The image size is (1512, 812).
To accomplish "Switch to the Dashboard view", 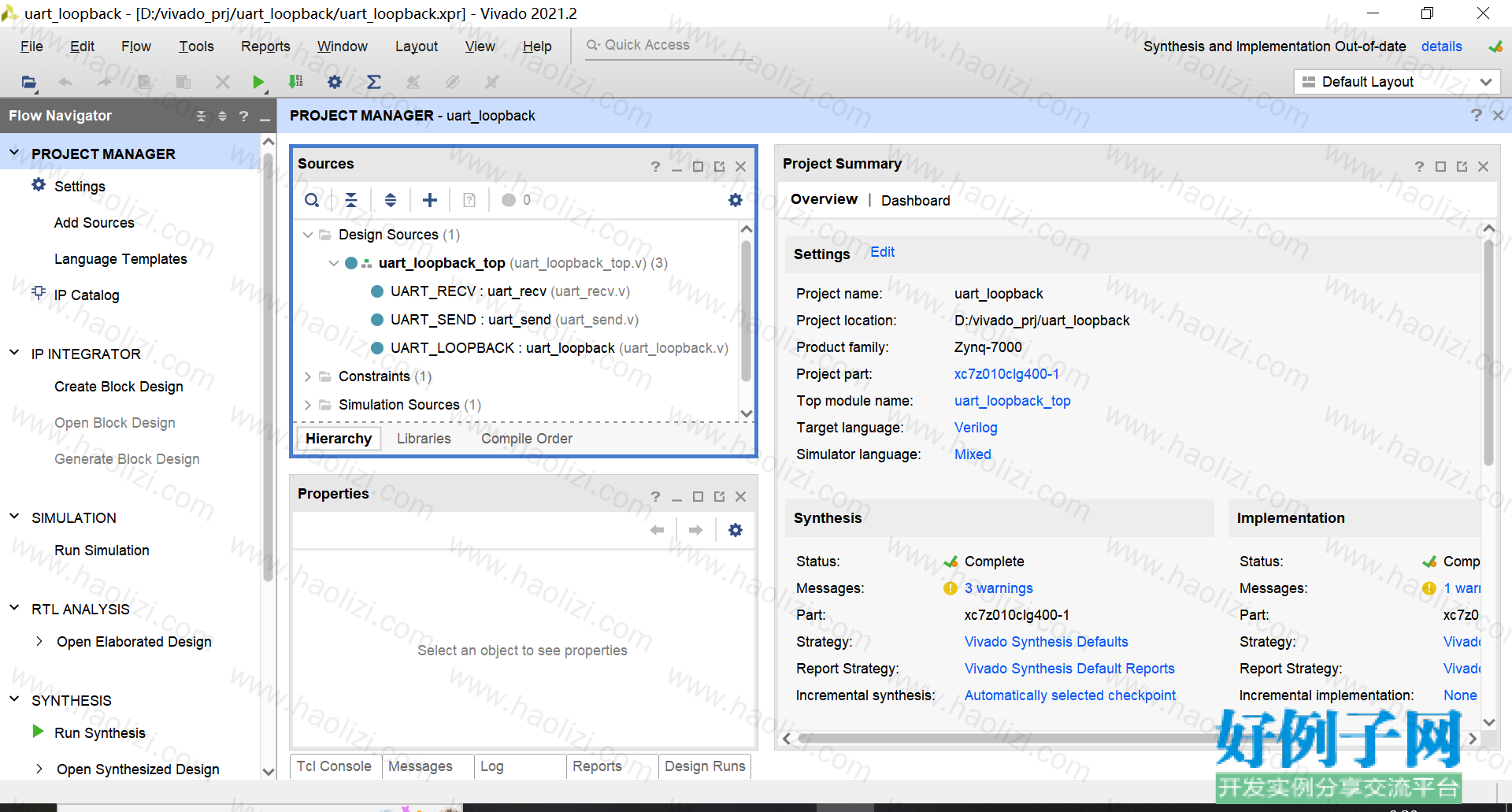I will (915, 201).
